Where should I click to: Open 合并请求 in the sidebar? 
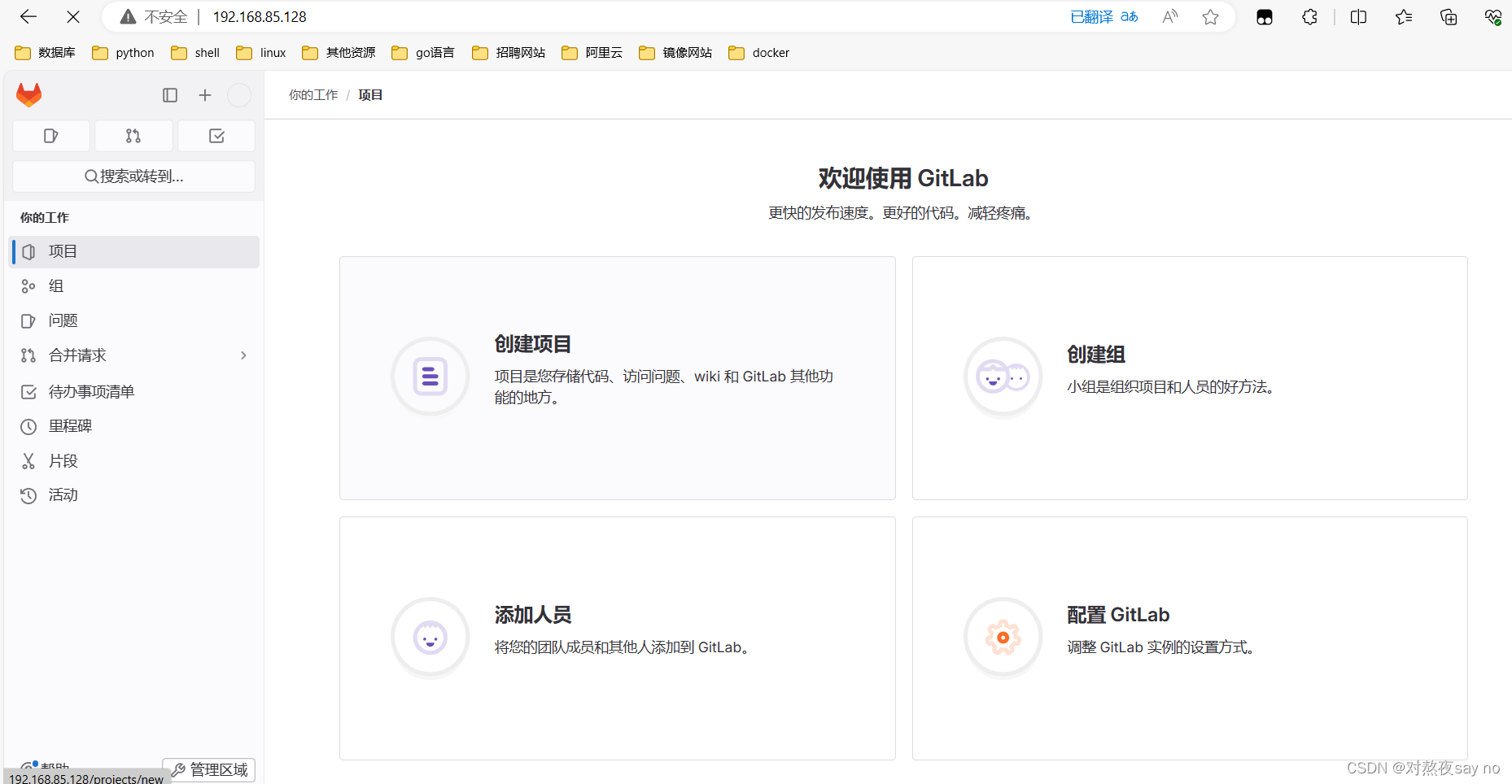coord(134,355)
